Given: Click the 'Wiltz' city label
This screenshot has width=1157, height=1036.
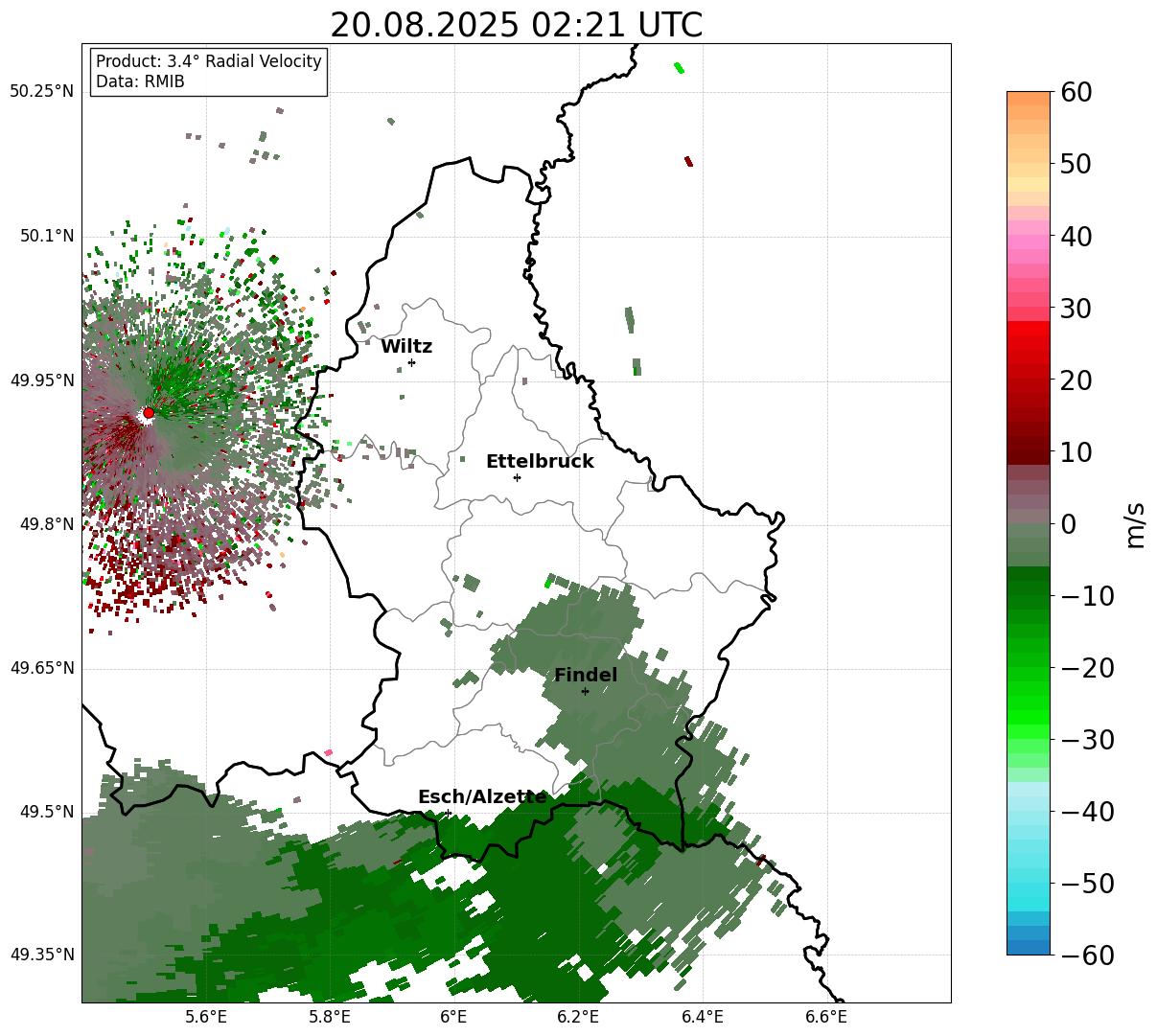Looking at the screenshot, I should 406,347.
